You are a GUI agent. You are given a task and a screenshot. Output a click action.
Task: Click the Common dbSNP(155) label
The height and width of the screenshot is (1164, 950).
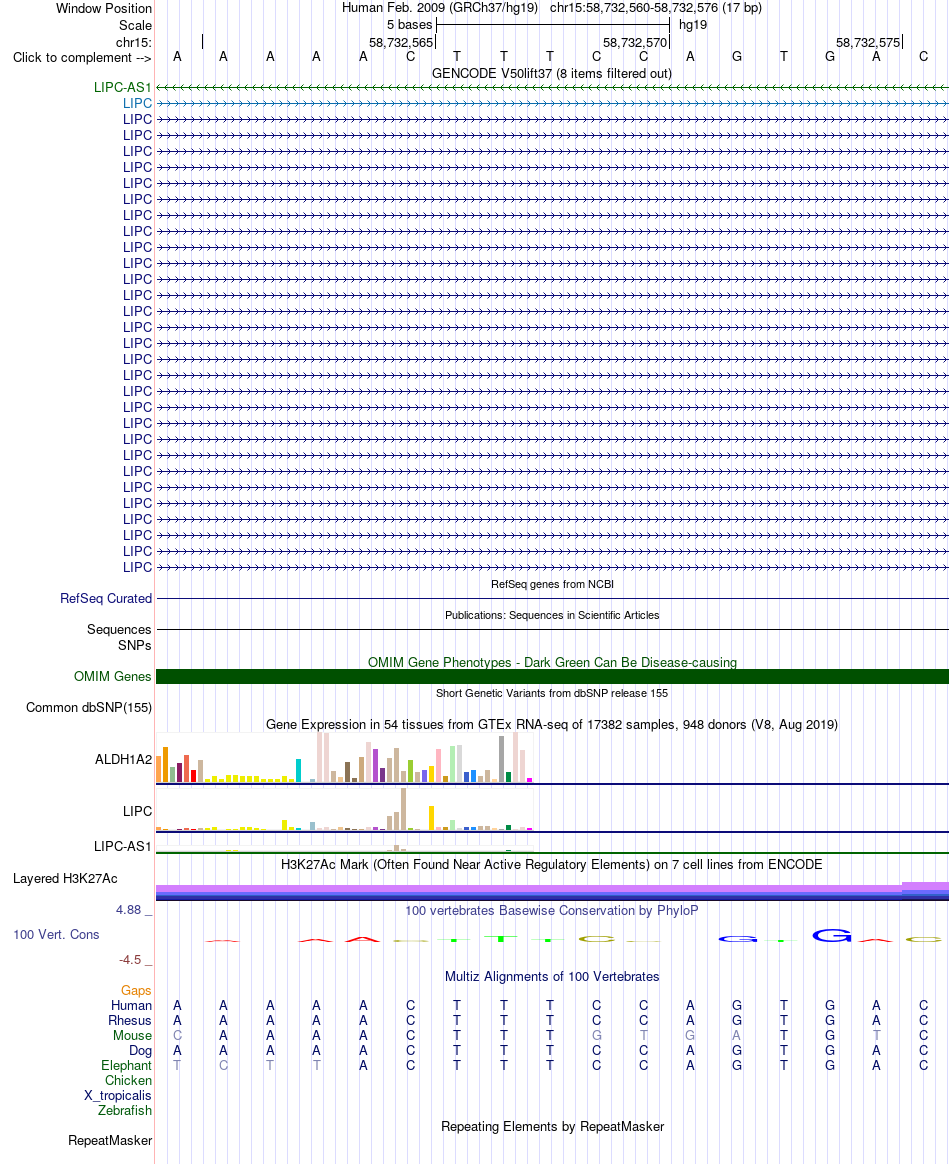pyautogui.click(x=89, y=707)
